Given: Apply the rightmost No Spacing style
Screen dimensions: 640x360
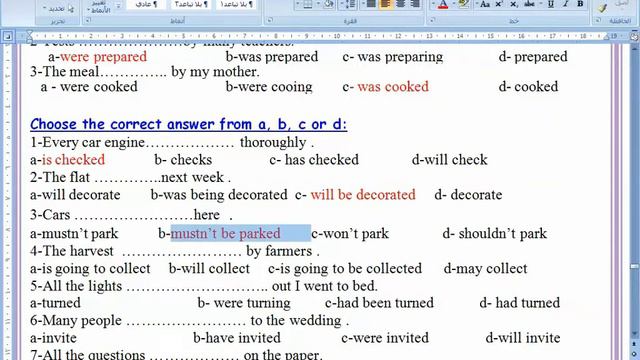Looking at the screenshot, I should click(236, 4).
